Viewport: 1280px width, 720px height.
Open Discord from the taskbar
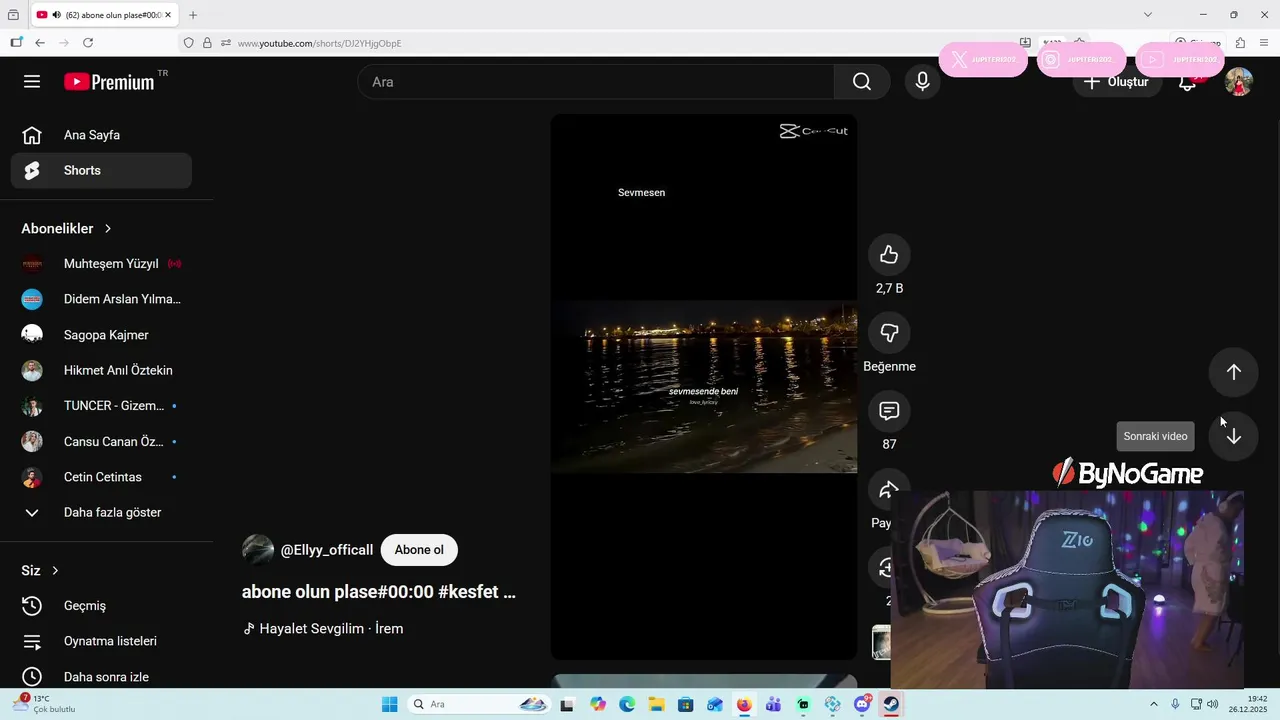coord(862,704)
